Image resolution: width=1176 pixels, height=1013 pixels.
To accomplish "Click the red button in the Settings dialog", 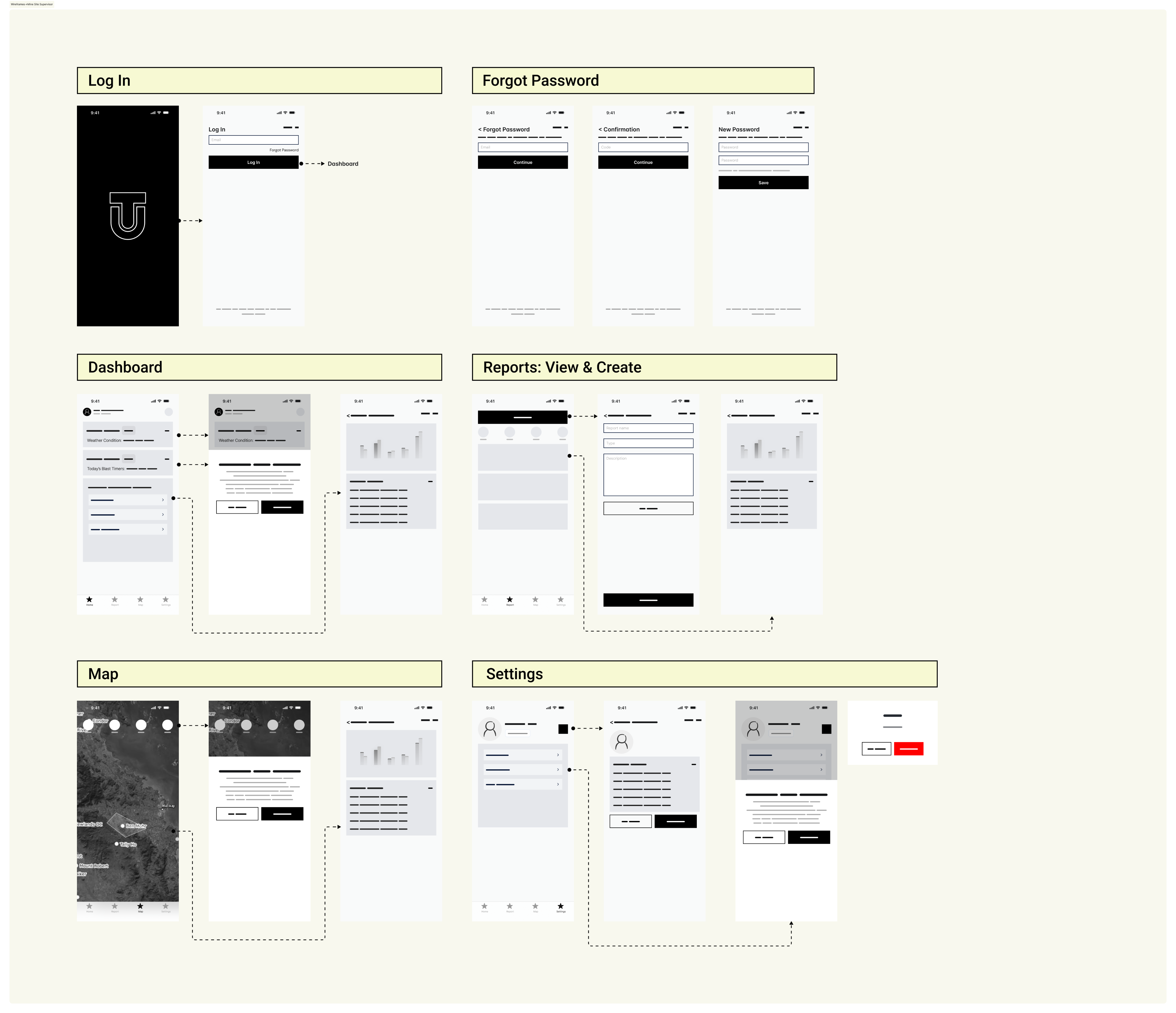I will [x=908, y=749].
